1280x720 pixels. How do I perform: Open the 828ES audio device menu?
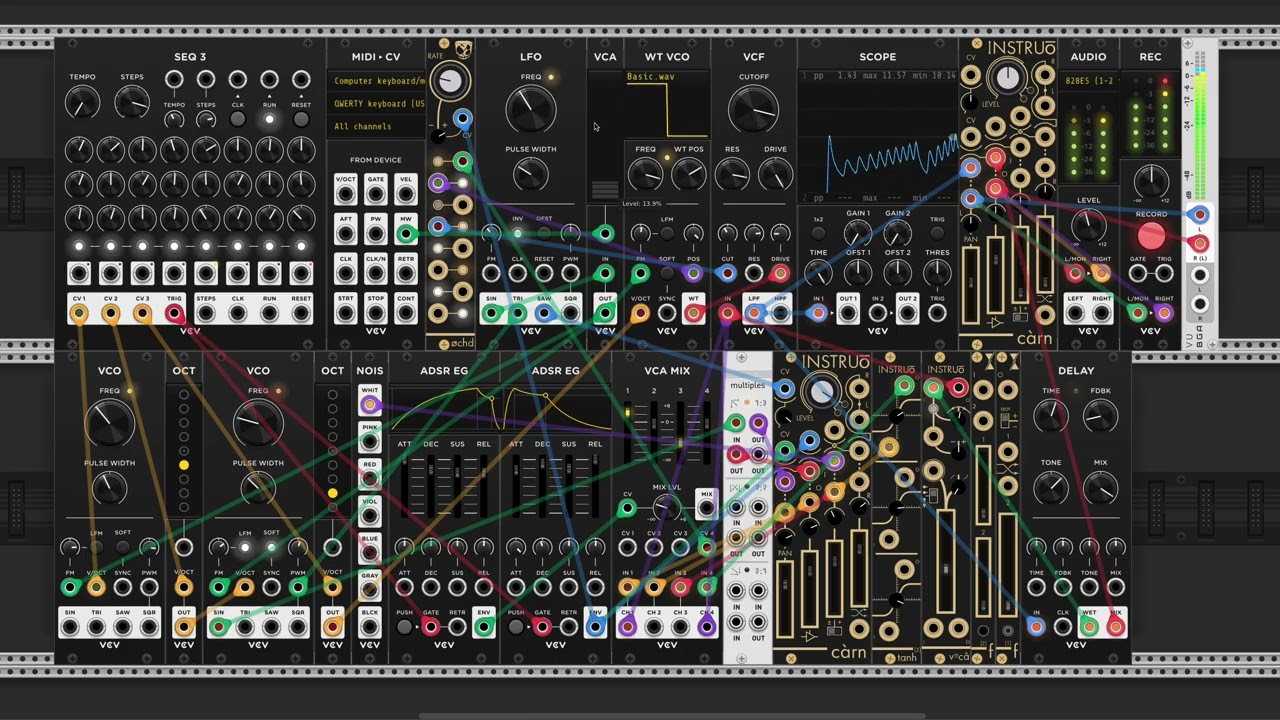click(x=1088, y=81)
